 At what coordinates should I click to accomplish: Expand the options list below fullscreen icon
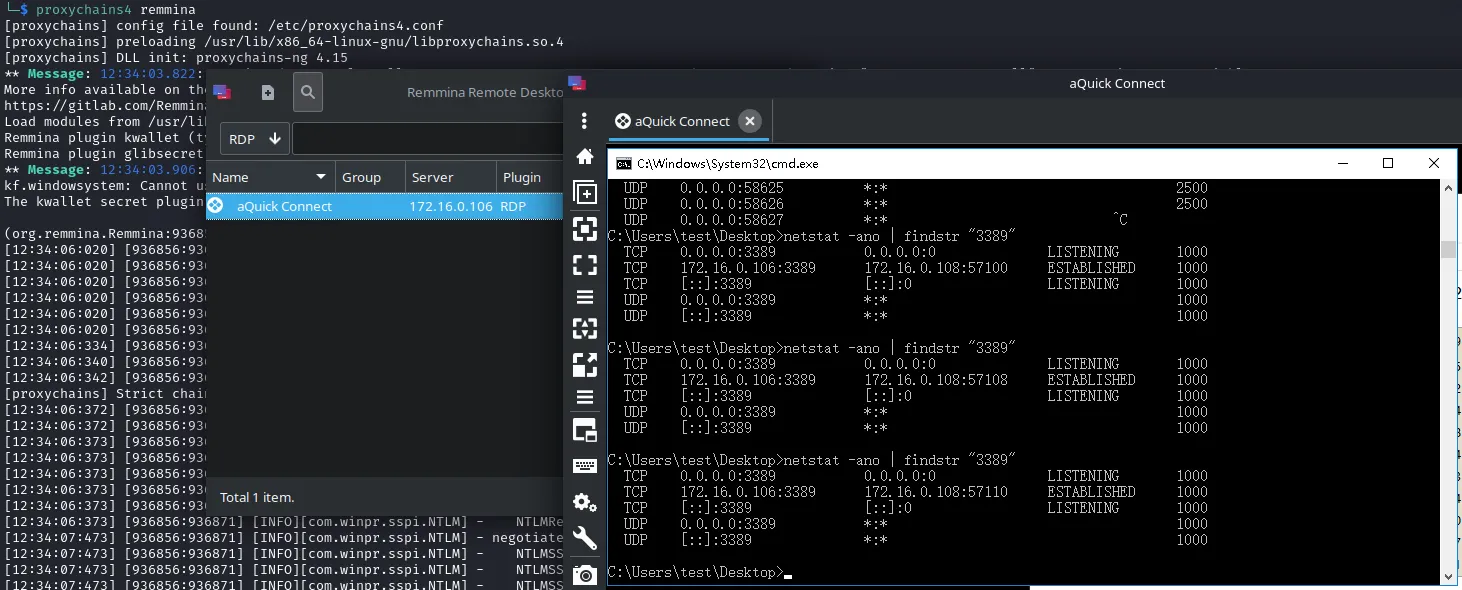(585, 297)
